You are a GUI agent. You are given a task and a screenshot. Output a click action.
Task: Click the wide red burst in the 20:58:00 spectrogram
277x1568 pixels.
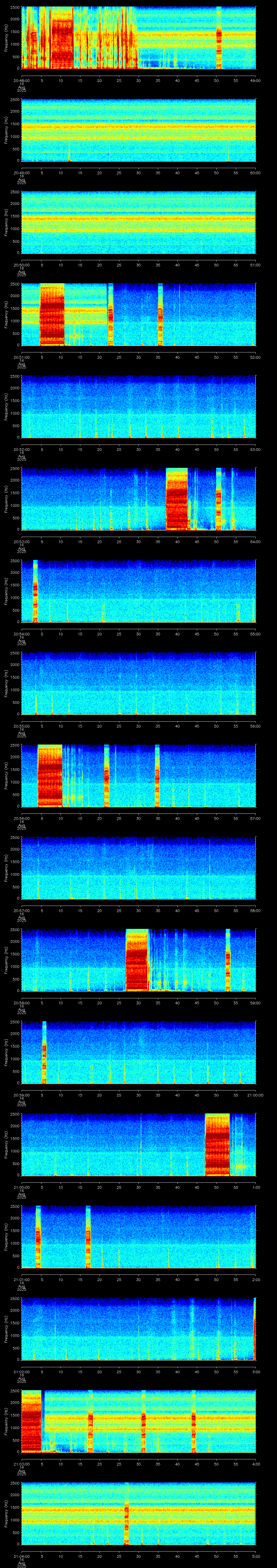click(137, 960)
